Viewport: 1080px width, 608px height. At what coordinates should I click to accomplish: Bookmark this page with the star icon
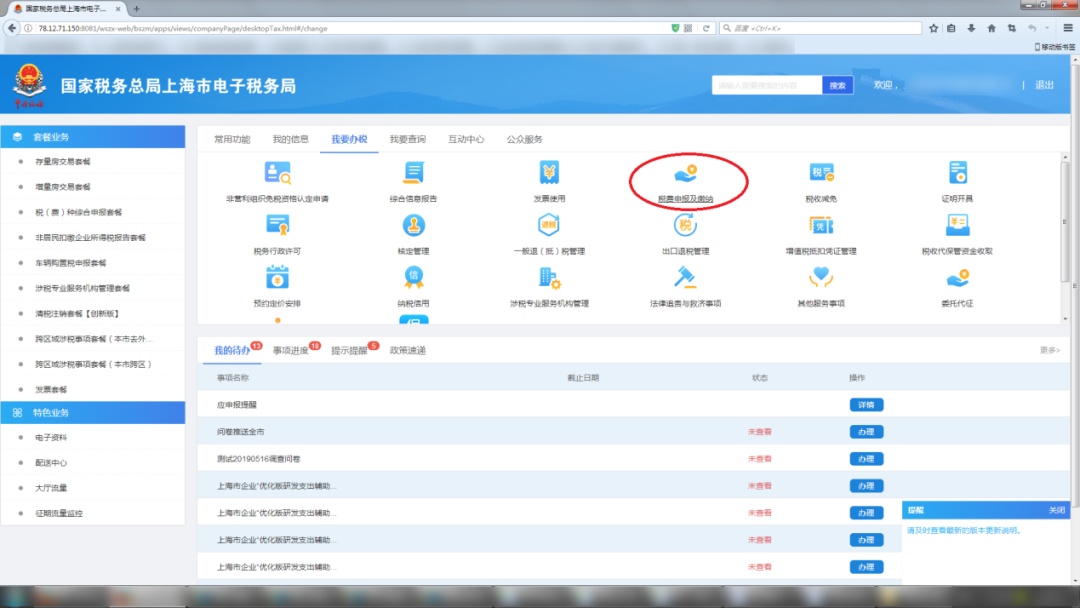pos(934,28)
